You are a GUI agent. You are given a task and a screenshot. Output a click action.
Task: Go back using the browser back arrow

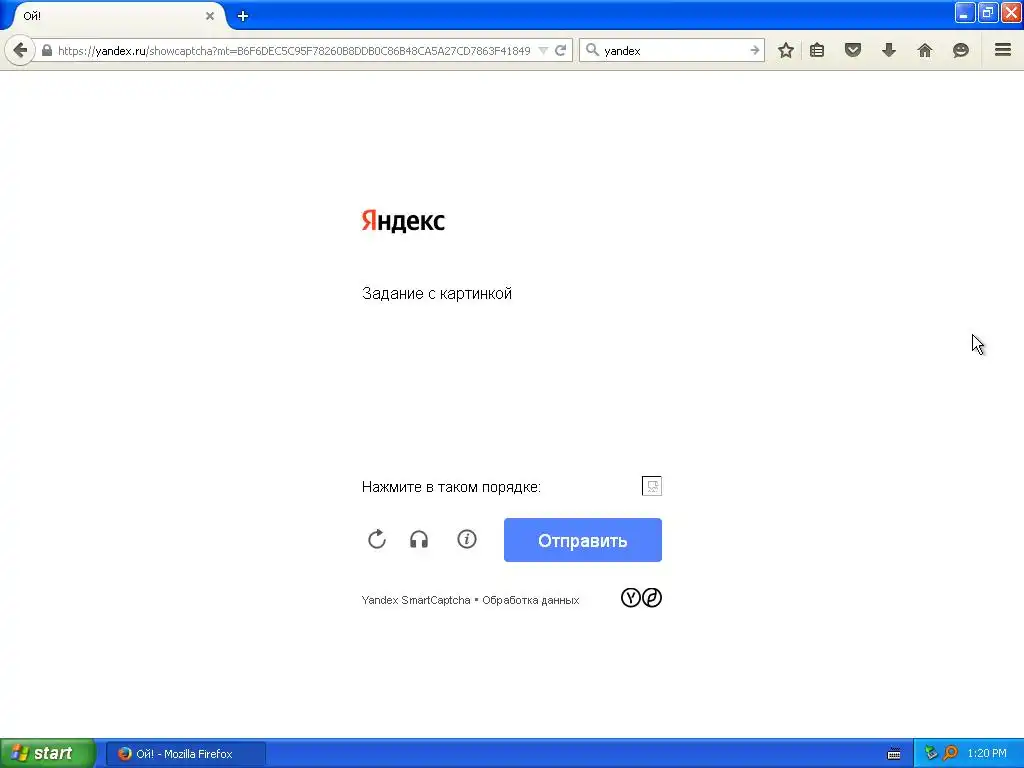pyautogui.click(x=20, y=50)
